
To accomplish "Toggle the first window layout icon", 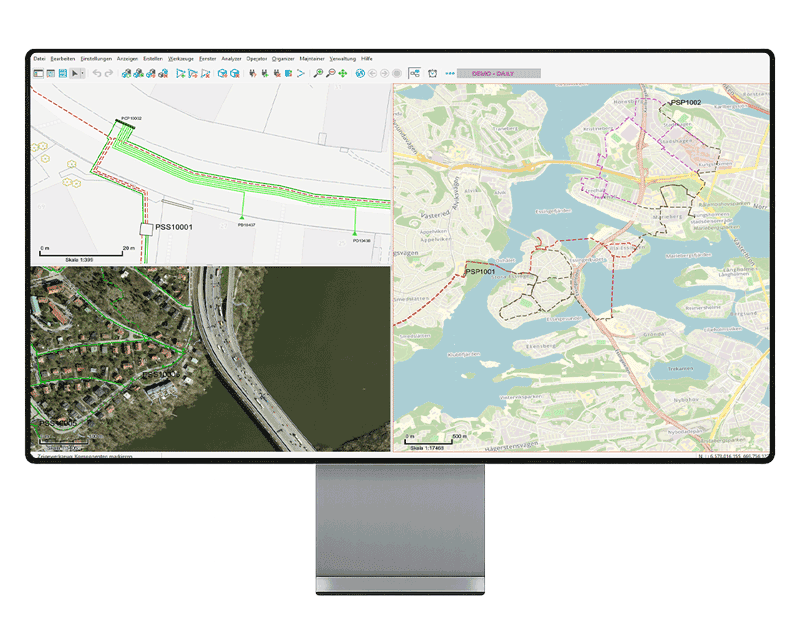I will (x=38, y=73).
